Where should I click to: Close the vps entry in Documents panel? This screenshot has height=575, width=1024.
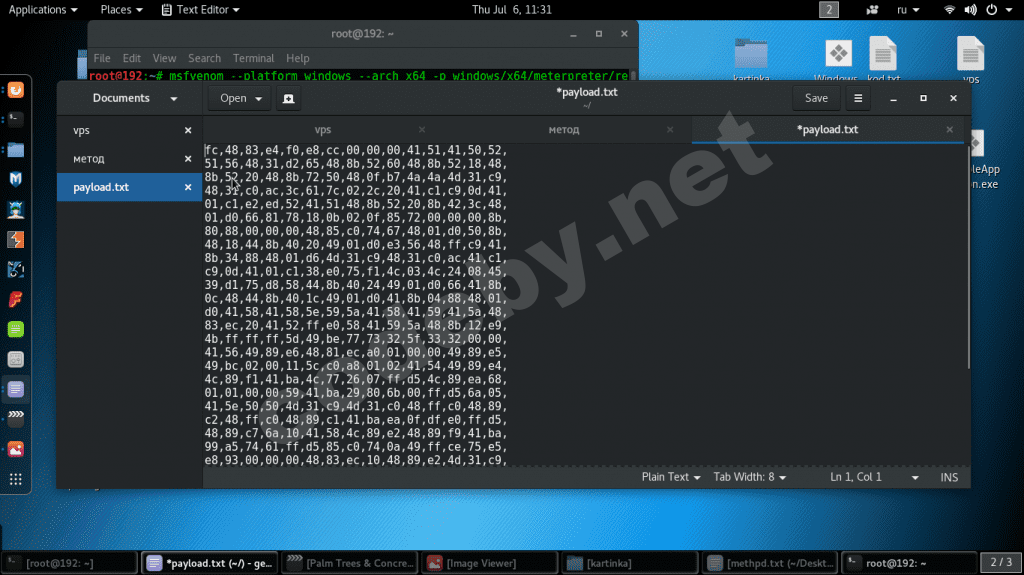click(188, 131)
